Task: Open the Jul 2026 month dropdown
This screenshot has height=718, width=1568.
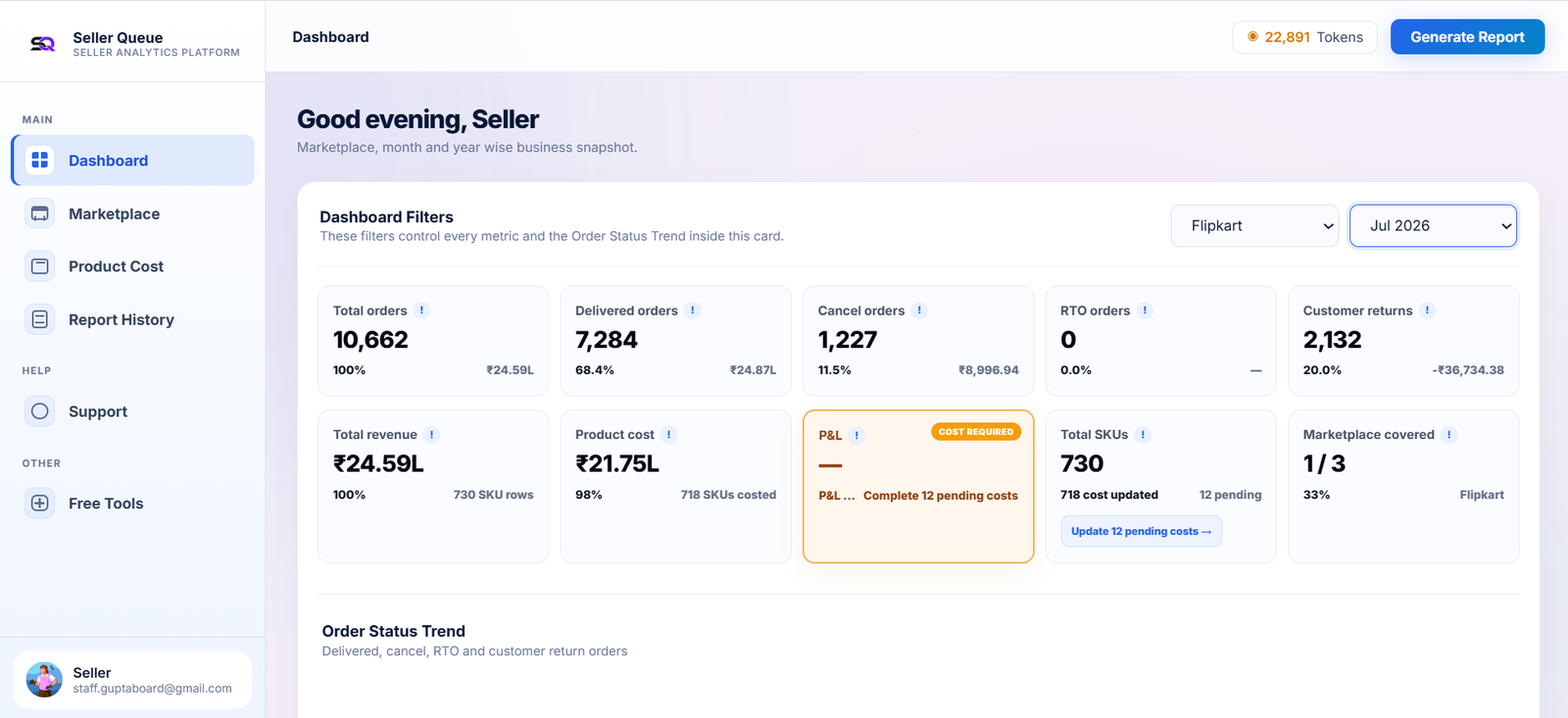Action: coord(1433,225)
